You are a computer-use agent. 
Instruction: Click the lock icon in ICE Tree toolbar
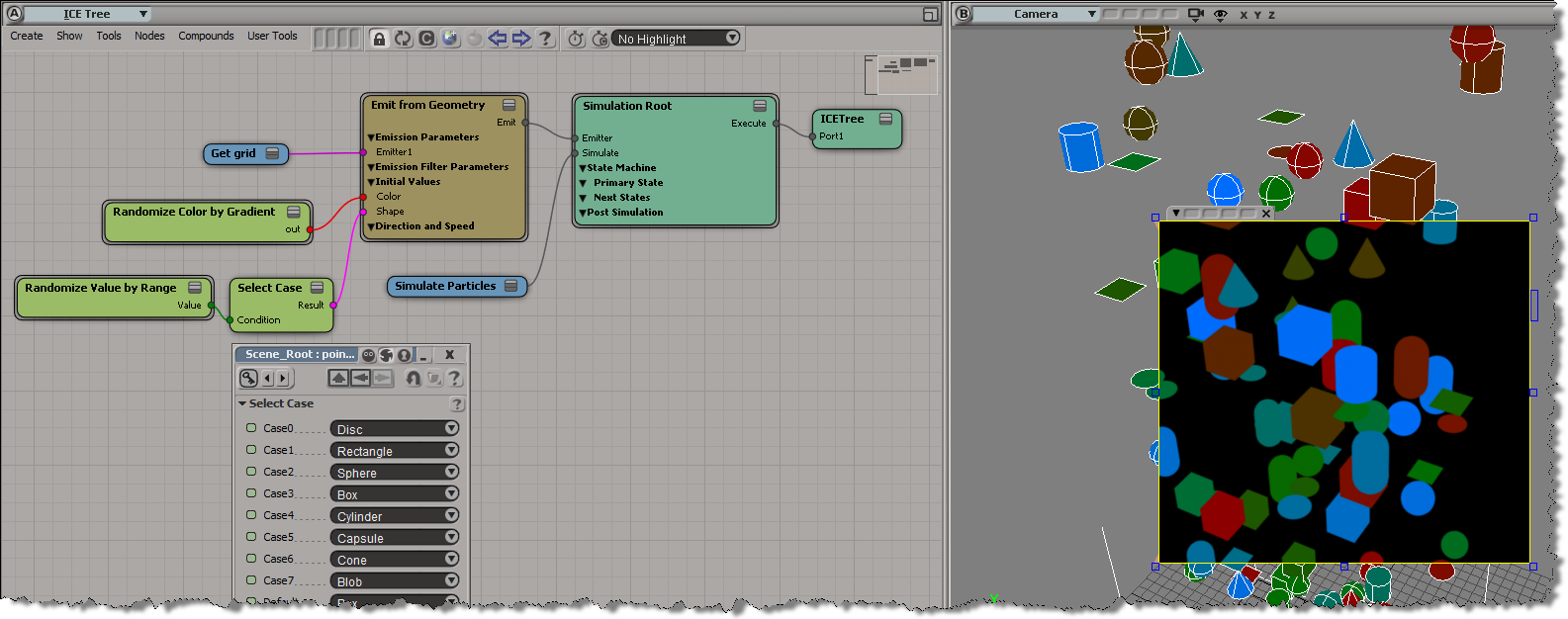[379, 39]
